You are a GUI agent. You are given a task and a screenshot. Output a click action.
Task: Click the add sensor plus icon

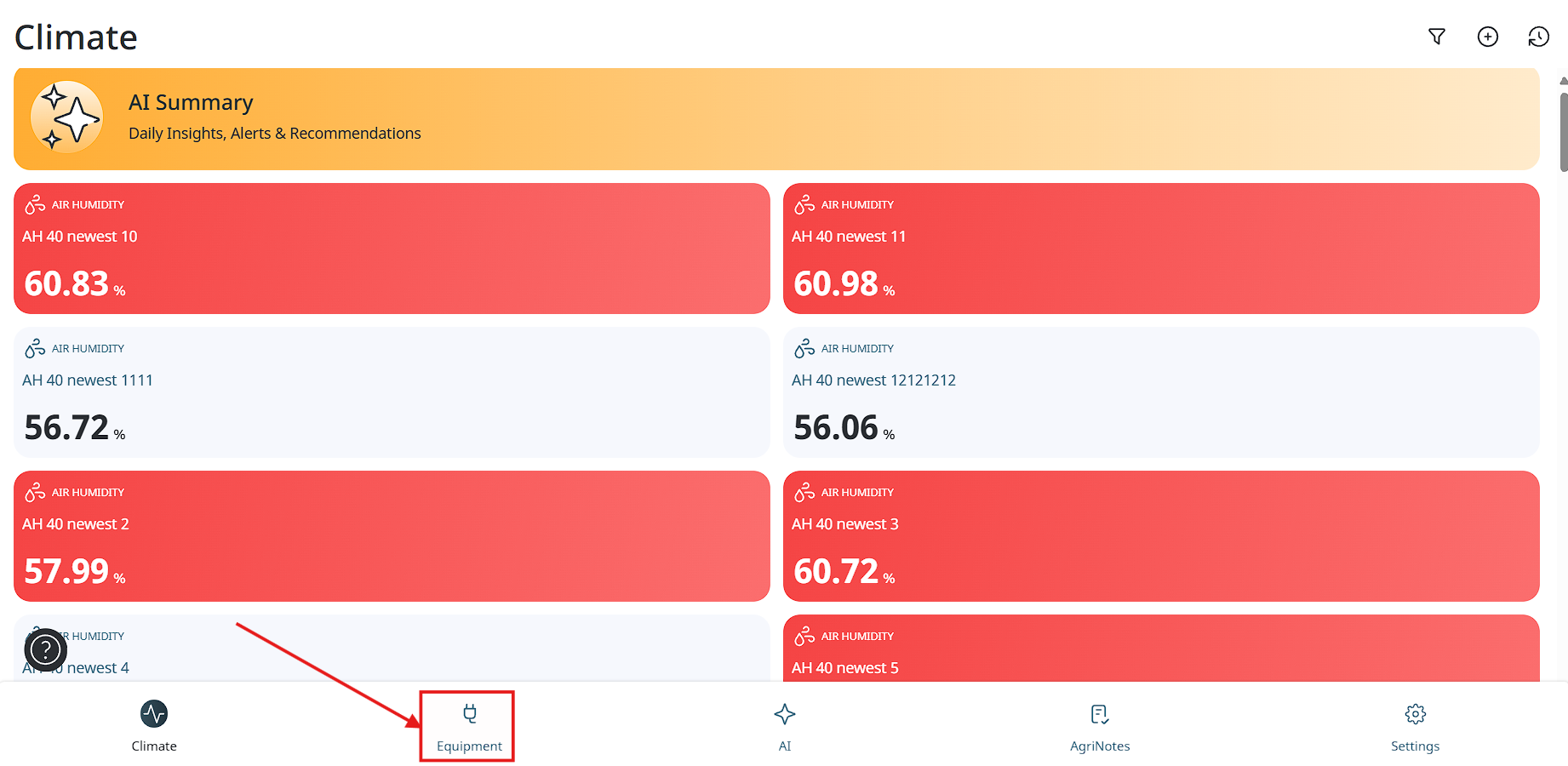point(1488,37)
